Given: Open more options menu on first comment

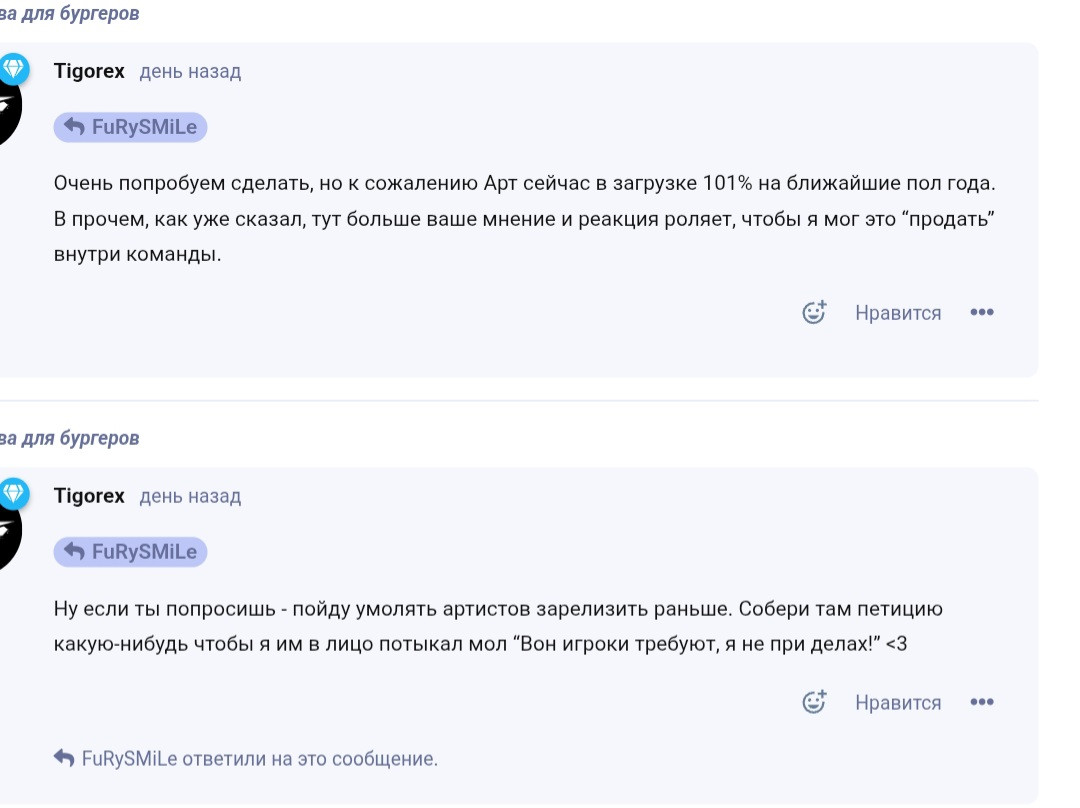Looking at the screenshot, I should pos(982,313).
